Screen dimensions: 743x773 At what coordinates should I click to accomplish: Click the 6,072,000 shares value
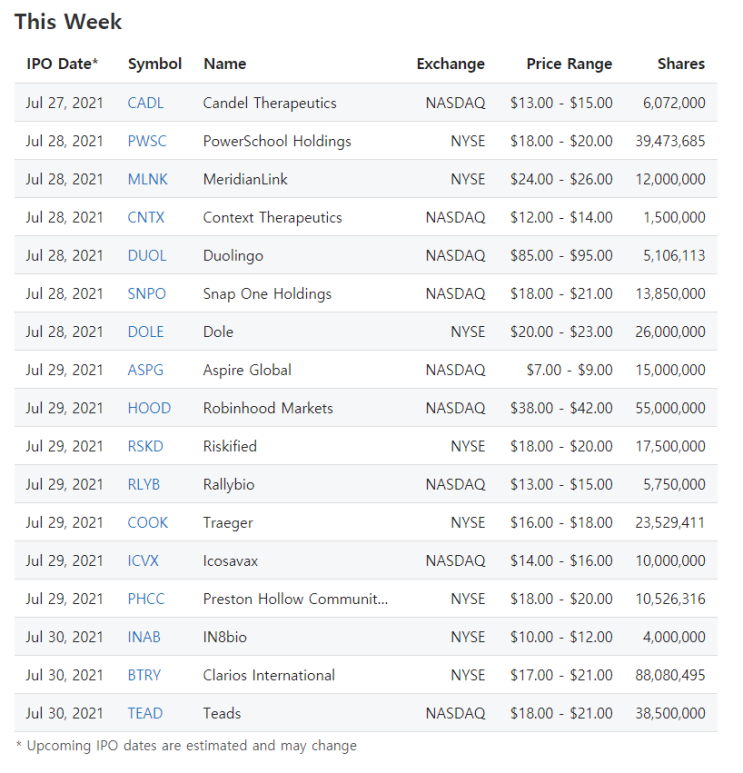pos(674,103)
